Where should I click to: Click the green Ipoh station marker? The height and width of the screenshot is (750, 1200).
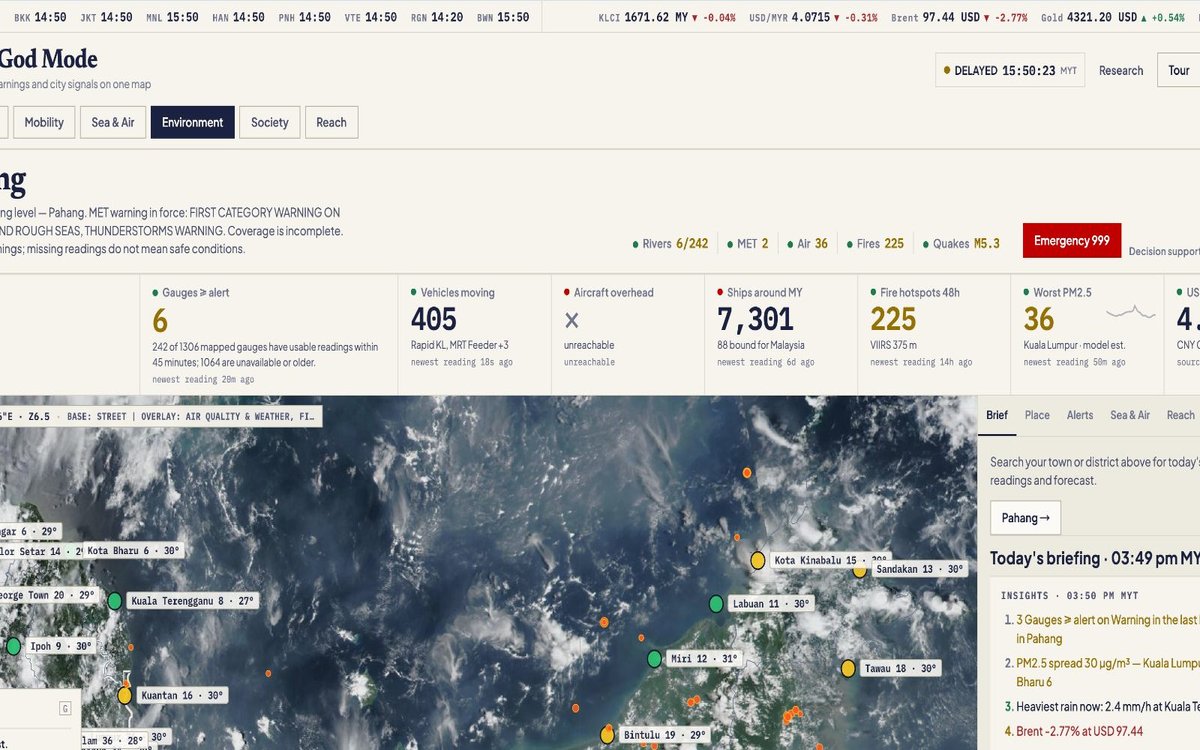[x=13, y=646]
